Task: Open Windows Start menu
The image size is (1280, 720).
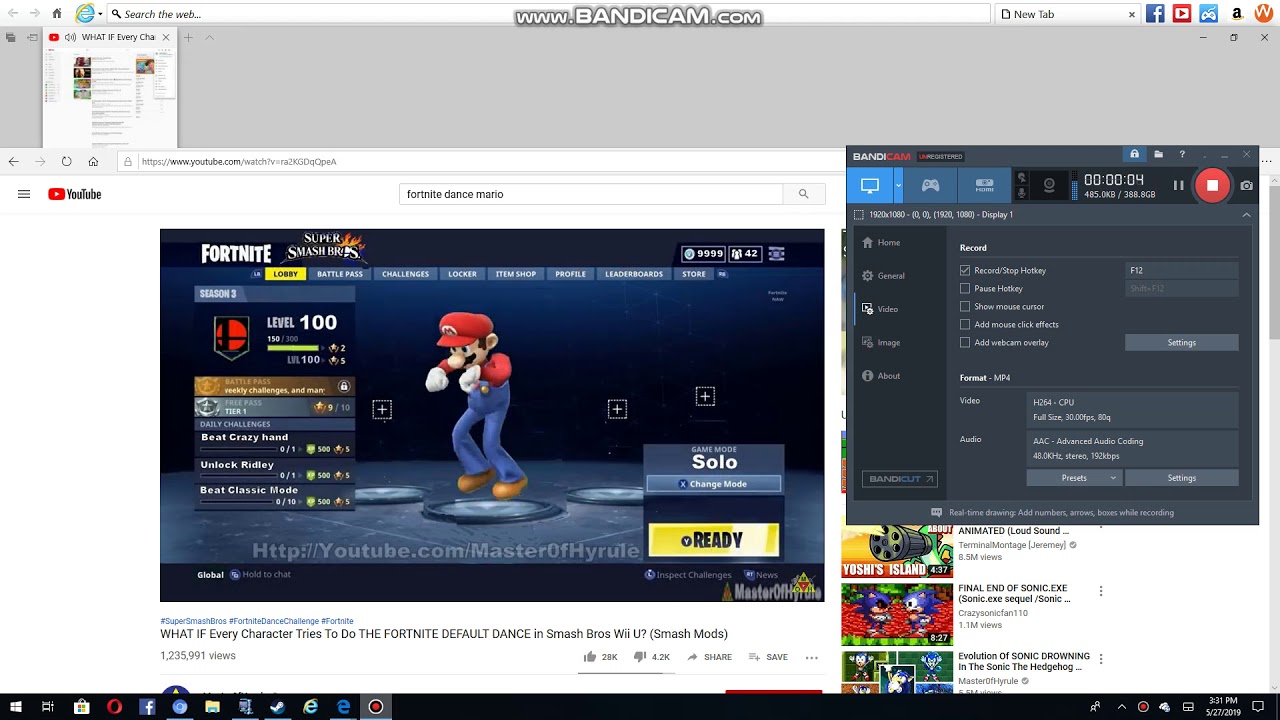Action: click(14, 707)
